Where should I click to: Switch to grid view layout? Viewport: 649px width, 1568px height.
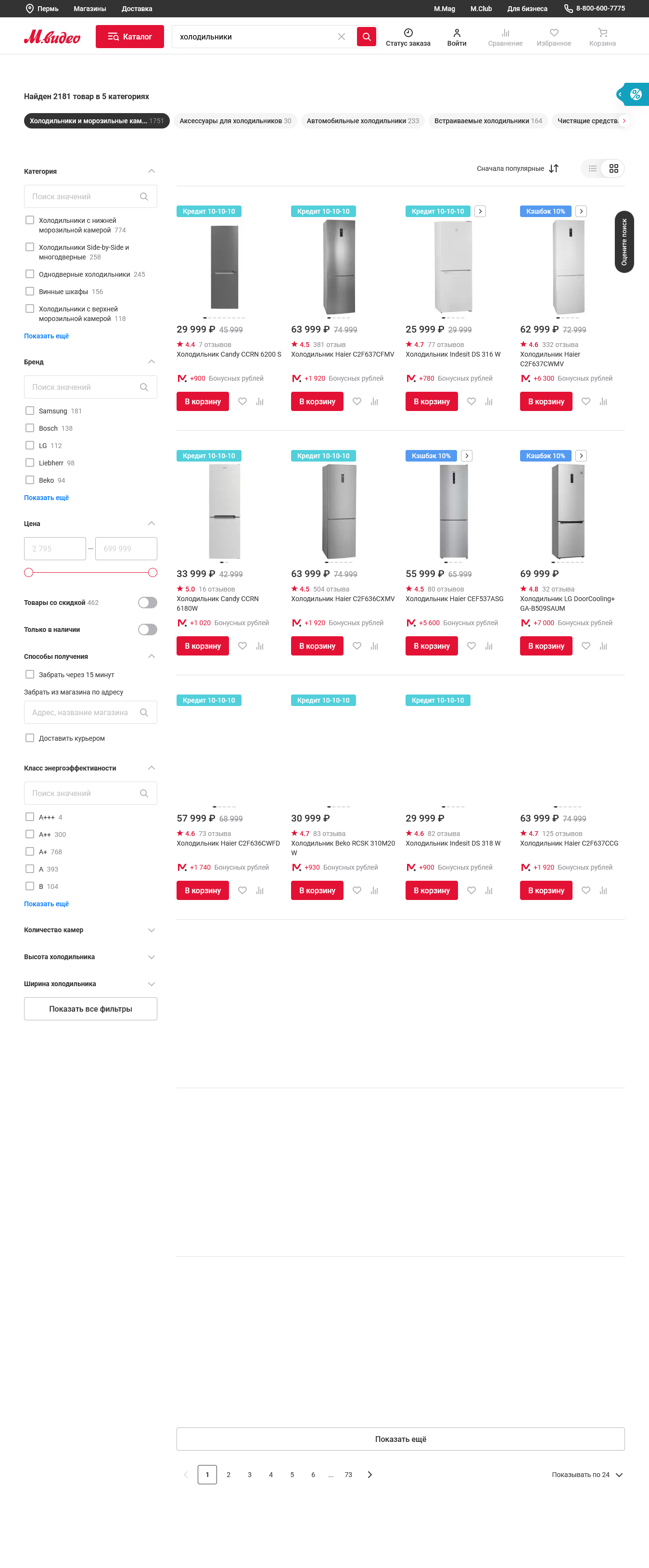(x=613, y=168)
